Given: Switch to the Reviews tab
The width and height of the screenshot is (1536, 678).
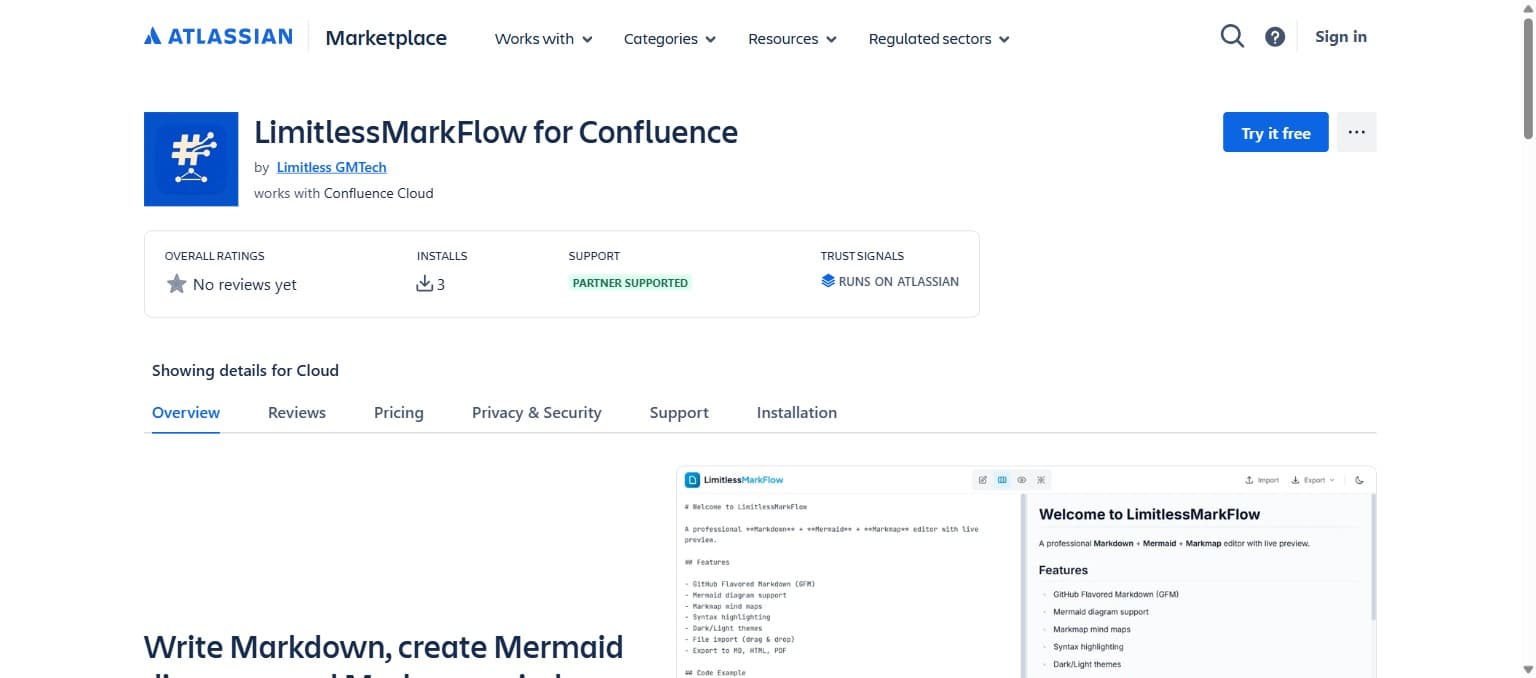Looking at the screenshot, I should [296, 412].
